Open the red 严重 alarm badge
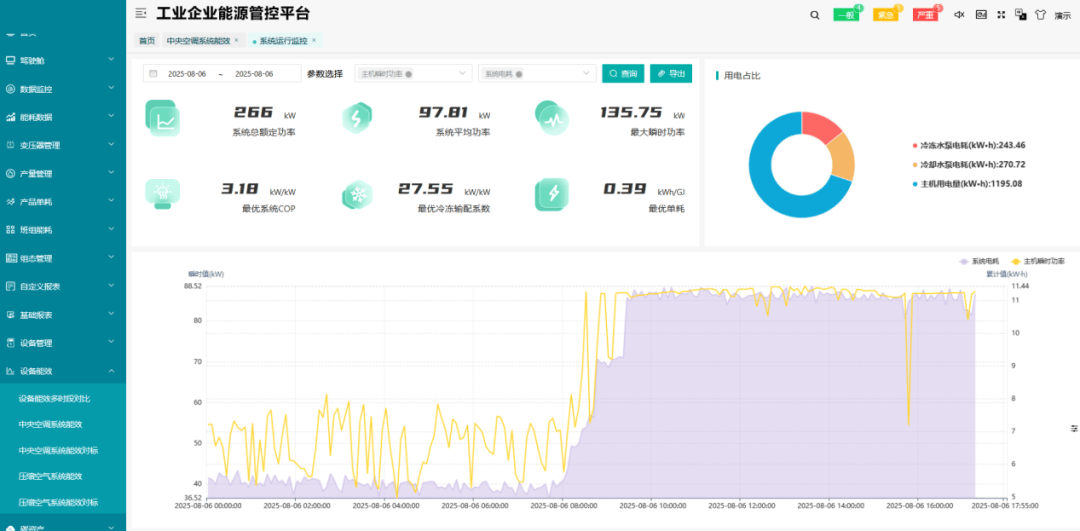 [x=925, y=15]
